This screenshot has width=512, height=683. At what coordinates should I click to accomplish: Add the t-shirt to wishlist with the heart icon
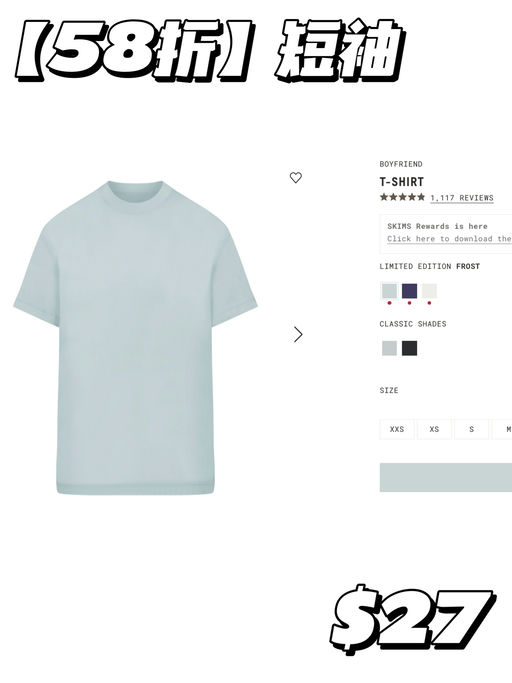pos(295,177)
